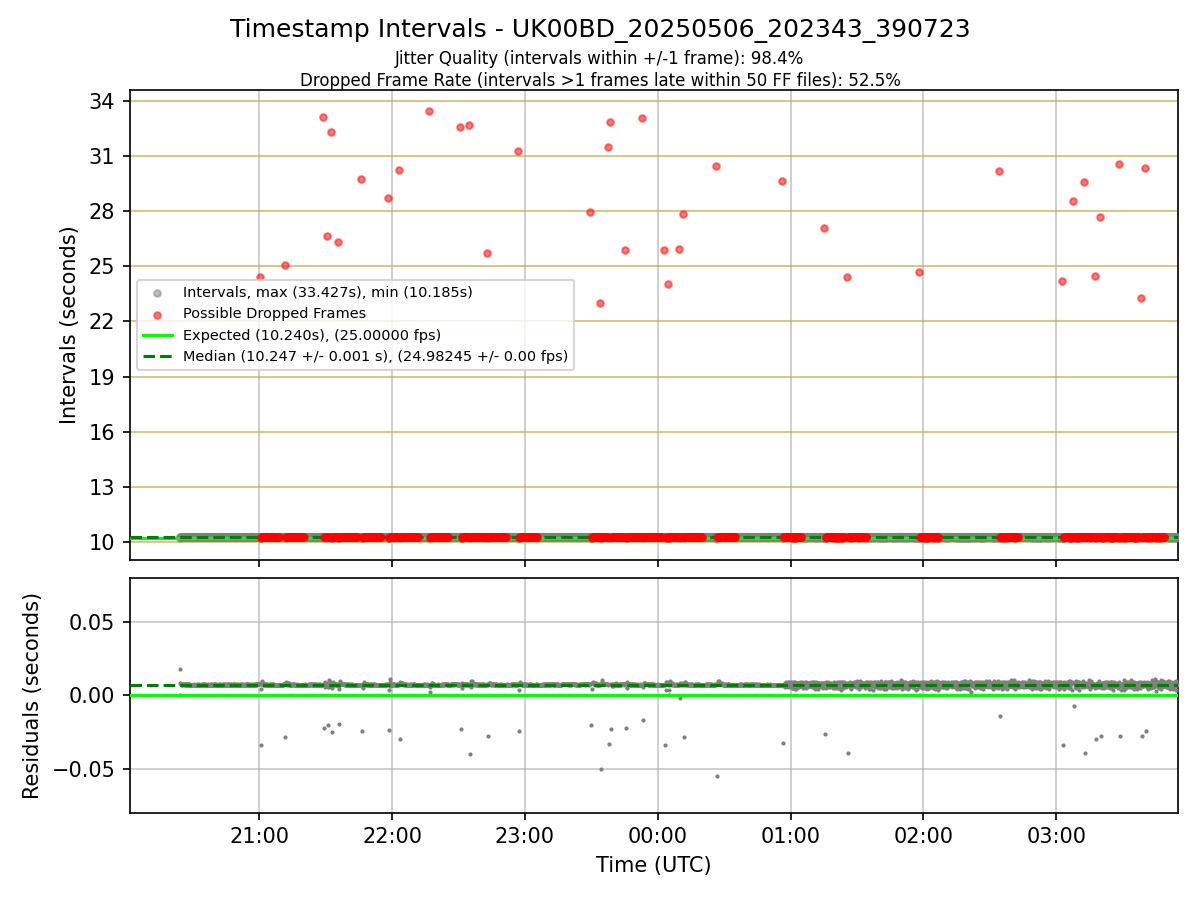This screenshot has height=900, width=1200.
Task: Click the 'Time (UTC)' x-axis label
Action: point(654,865)
